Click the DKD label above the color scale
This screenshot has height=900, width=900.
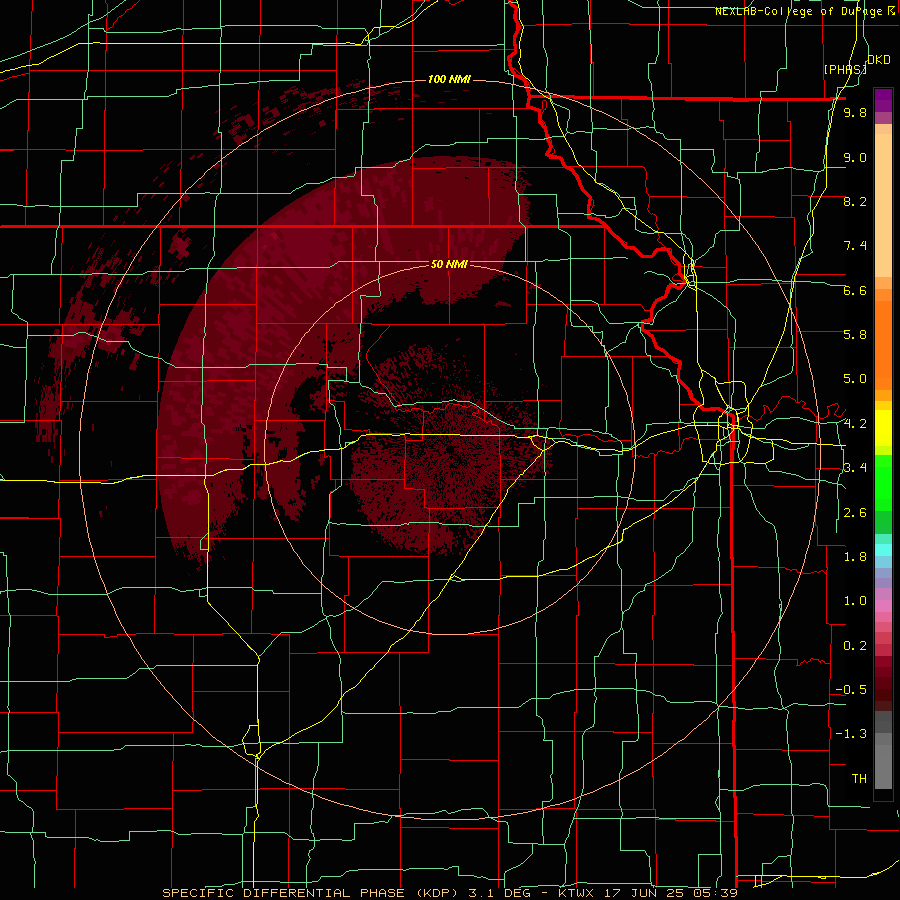pos(879,60)
